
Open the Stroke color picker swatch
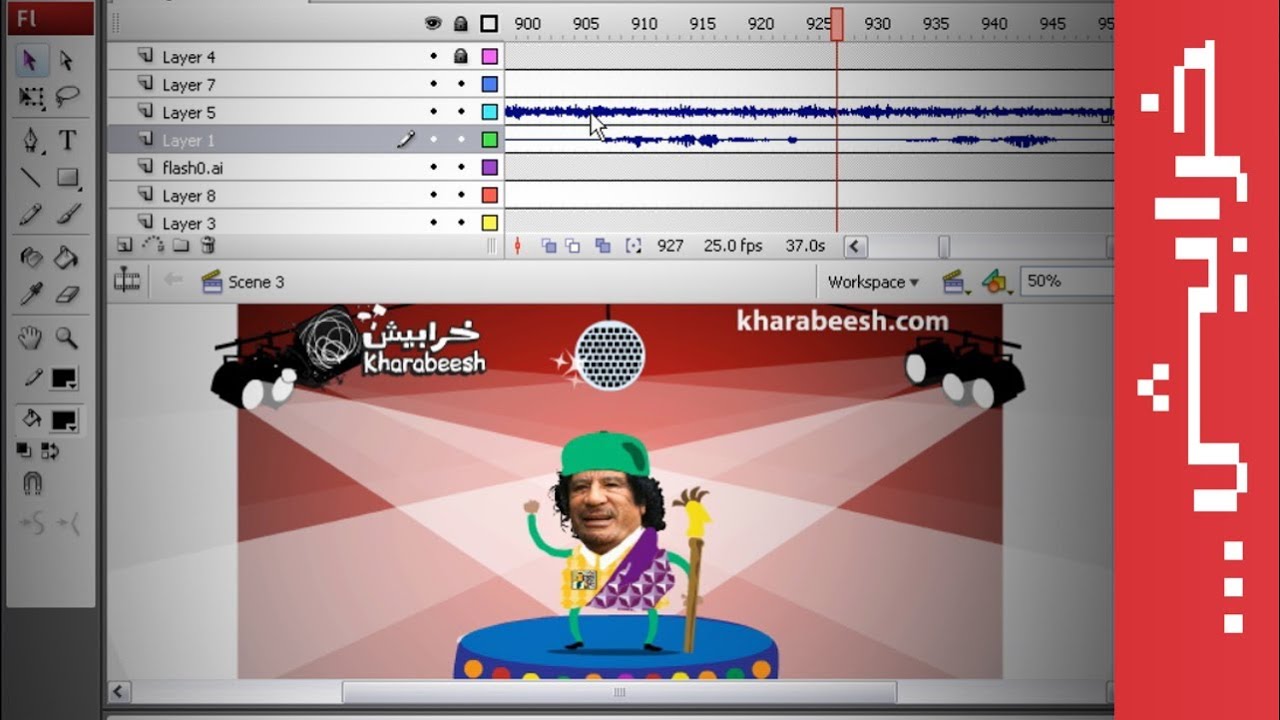click(x=64, y=380)
